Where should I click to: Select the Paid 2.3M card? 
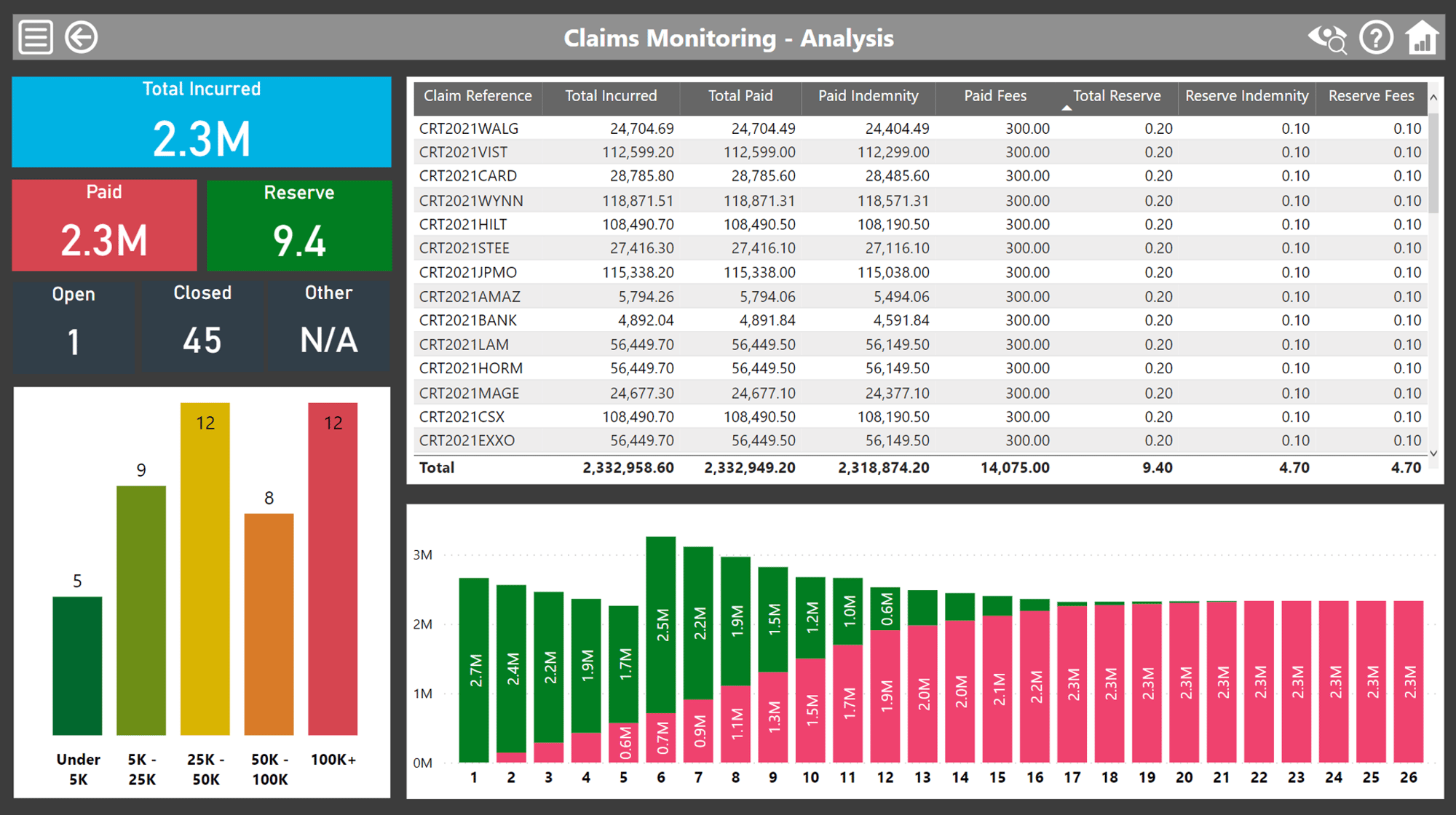[104, 225]
